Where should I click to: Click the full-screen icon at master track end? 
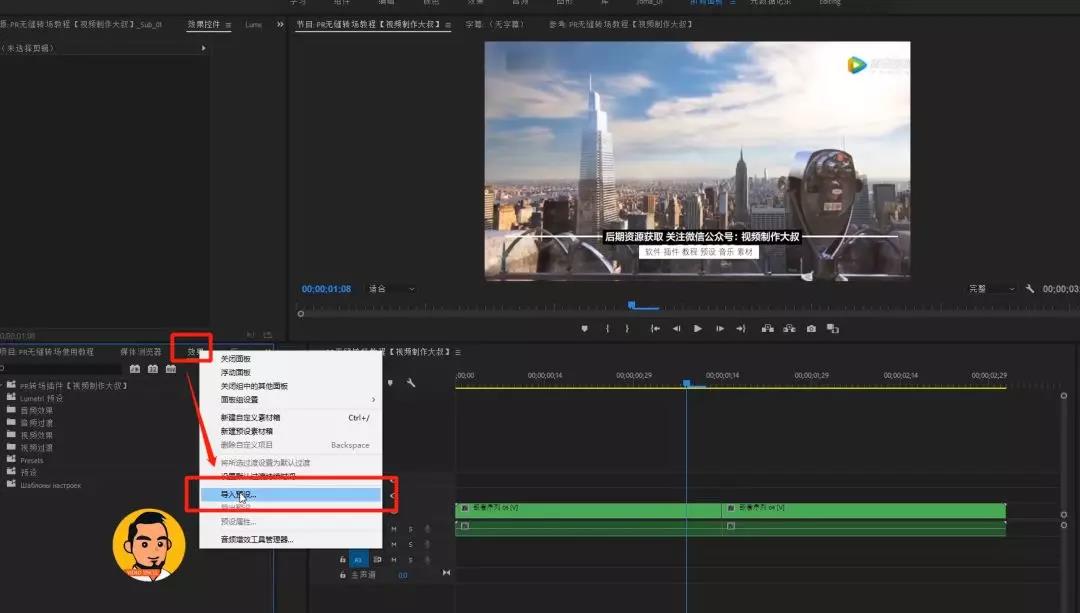tap(446, 572)
